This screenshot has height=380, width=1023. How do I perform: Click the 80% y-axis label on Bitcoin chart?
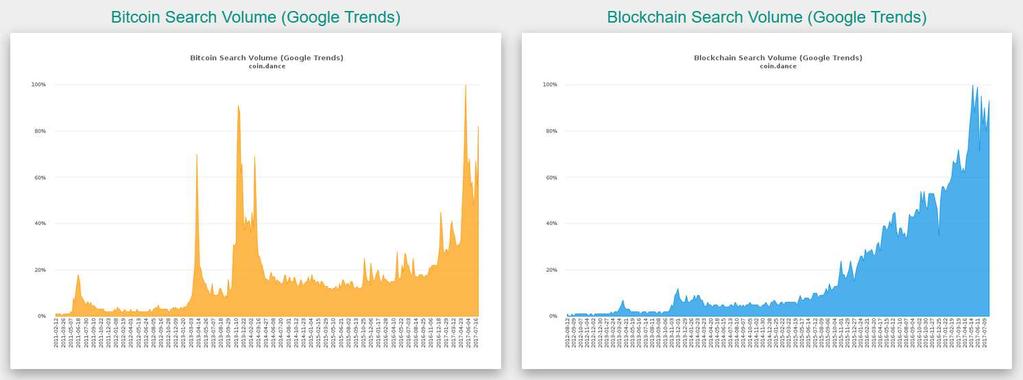tap(39, 131)
